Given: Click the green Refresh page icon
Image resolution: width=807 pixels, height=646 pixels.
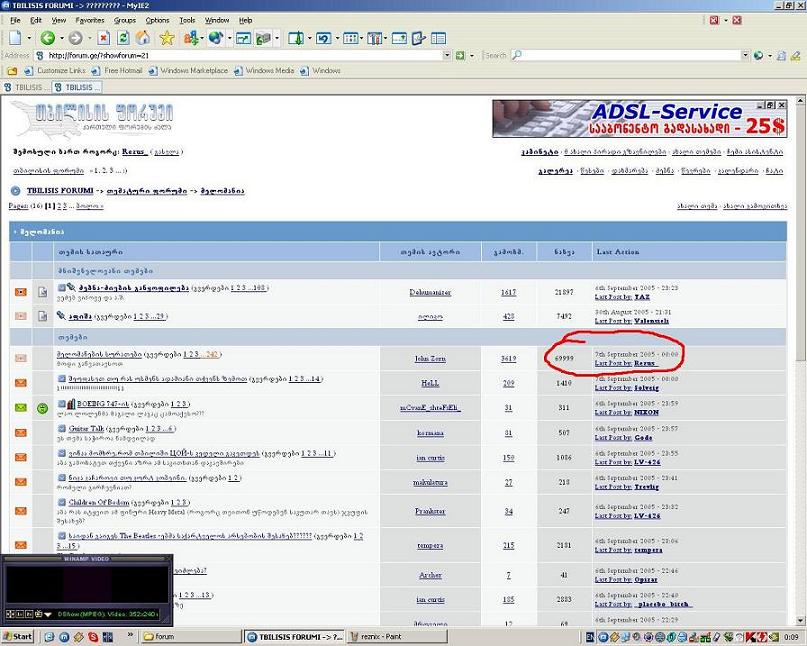Looking at the screenshot, I should point(123,38).
